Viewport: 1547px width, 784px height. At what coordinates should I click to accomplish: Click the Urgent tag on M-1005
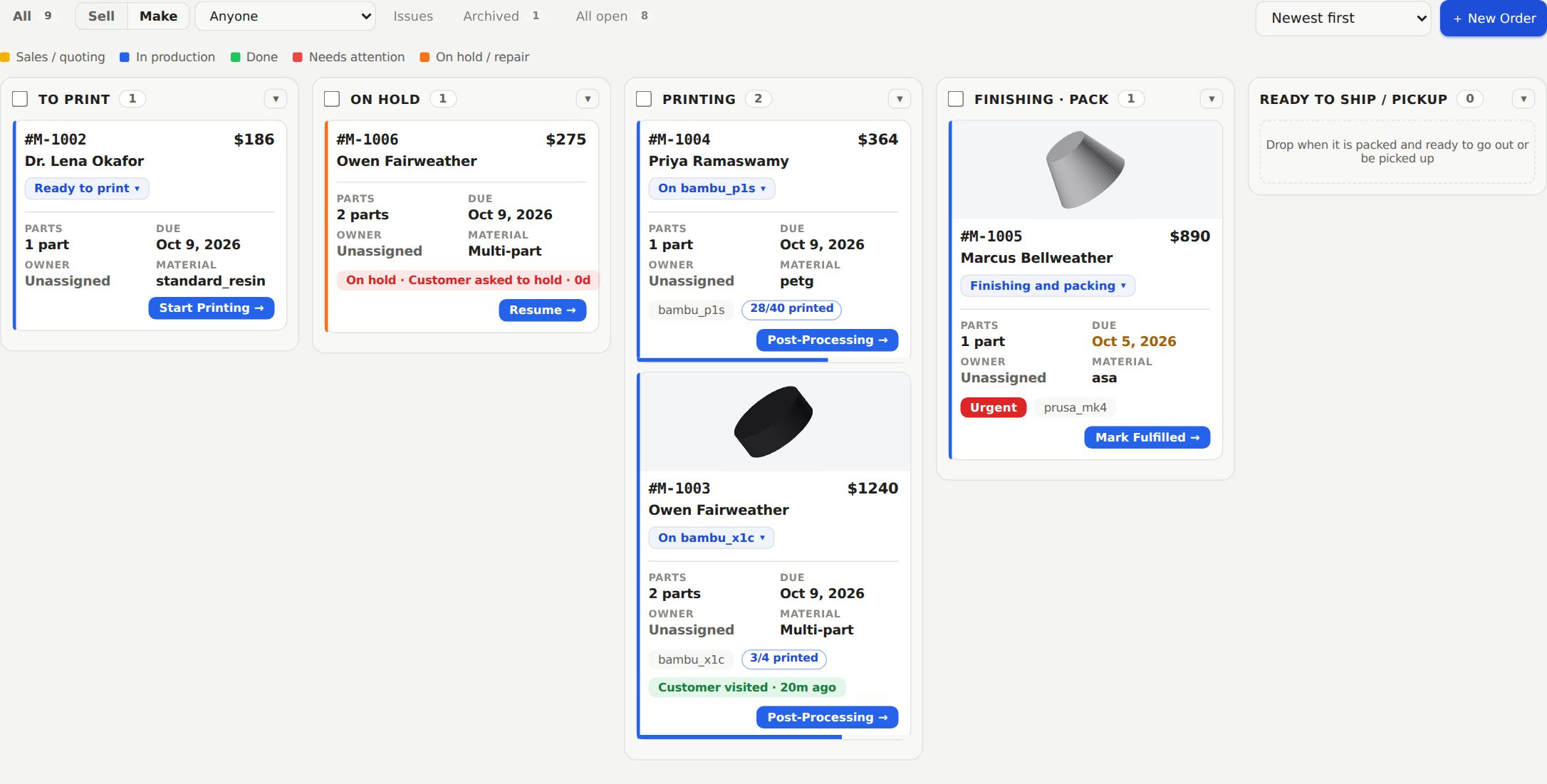993,408
